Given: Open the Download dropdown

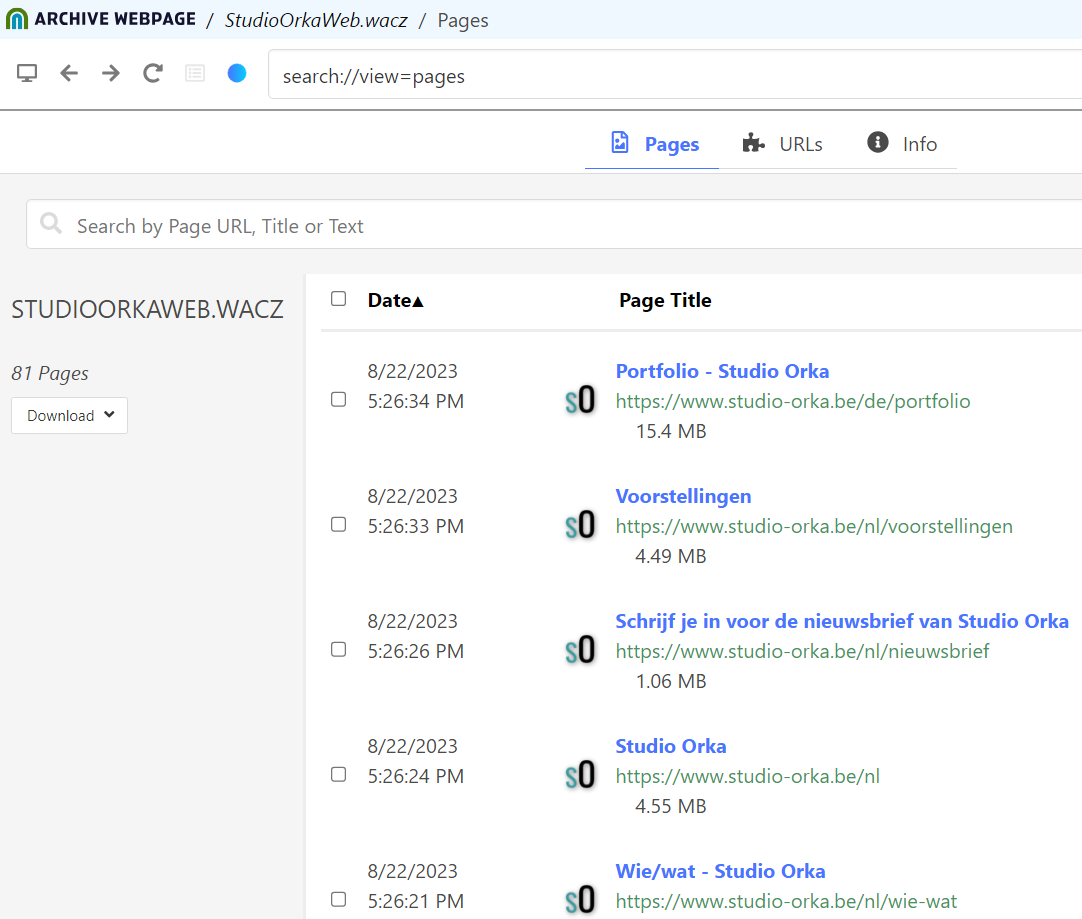Looking at the screenshot, I should [x=70, y=416].
